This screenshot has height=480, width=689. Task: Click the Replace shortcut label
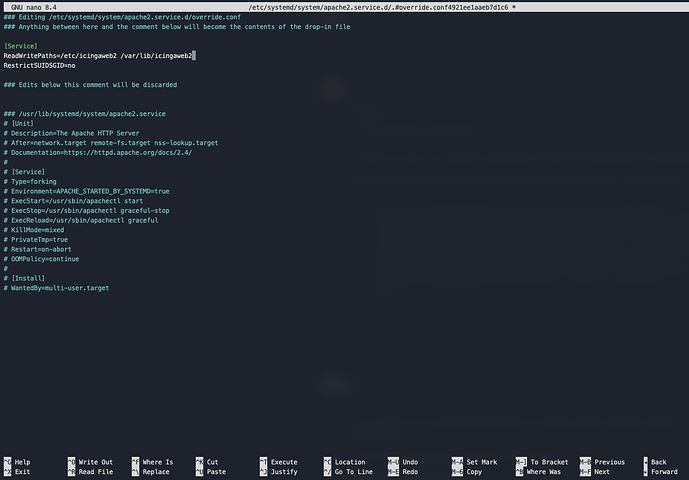click(156, 472)
